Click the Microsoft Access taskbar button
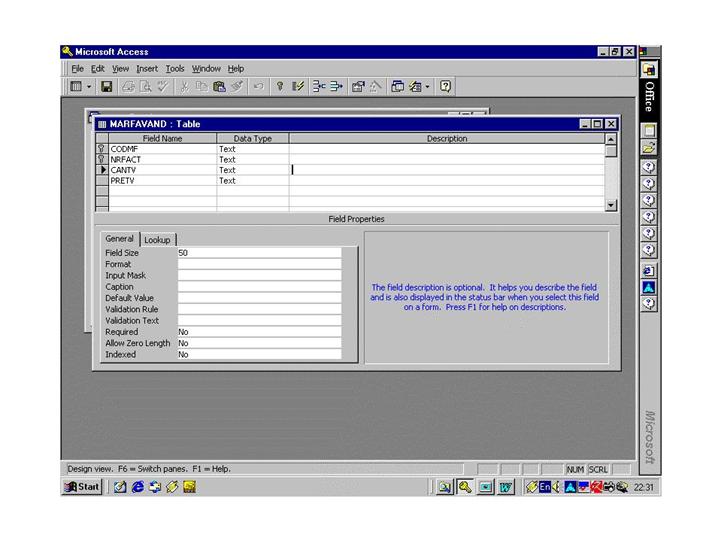 click(465, 487)
